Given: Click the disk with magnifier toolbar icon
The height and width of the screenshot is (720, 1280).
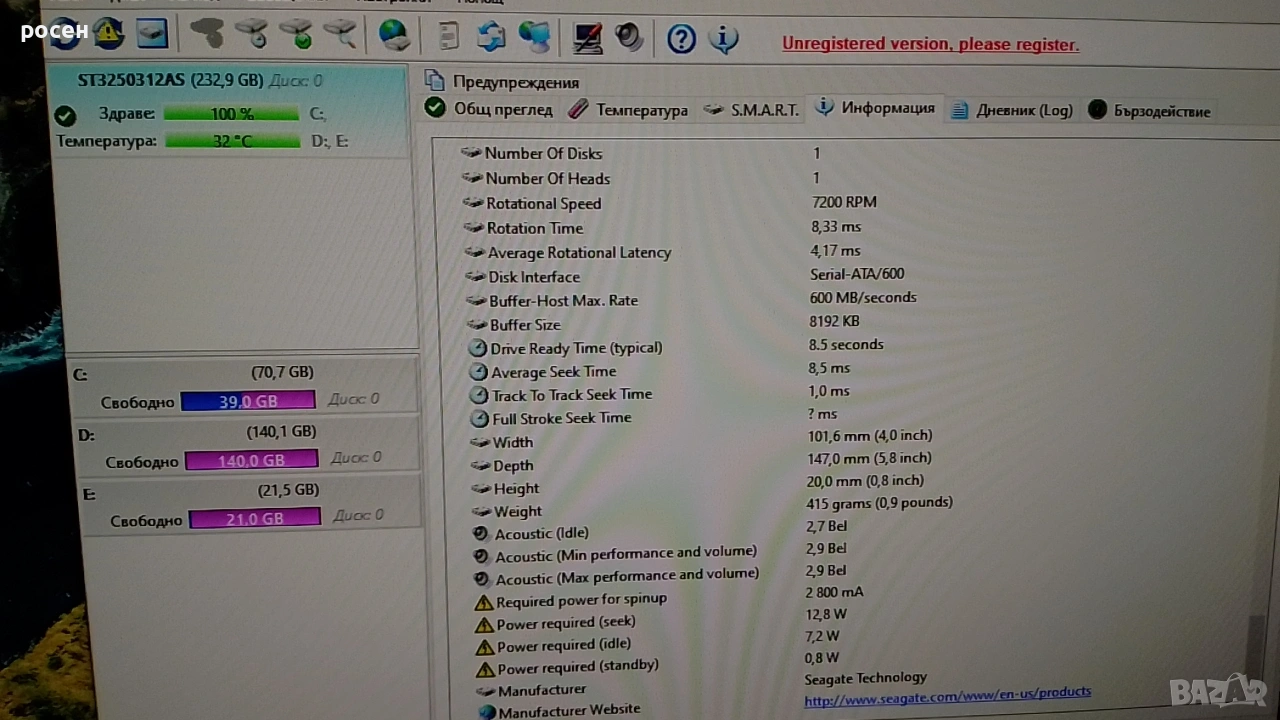Looking at the screenshot, I should pyautogui.click(x=340, y=35).
